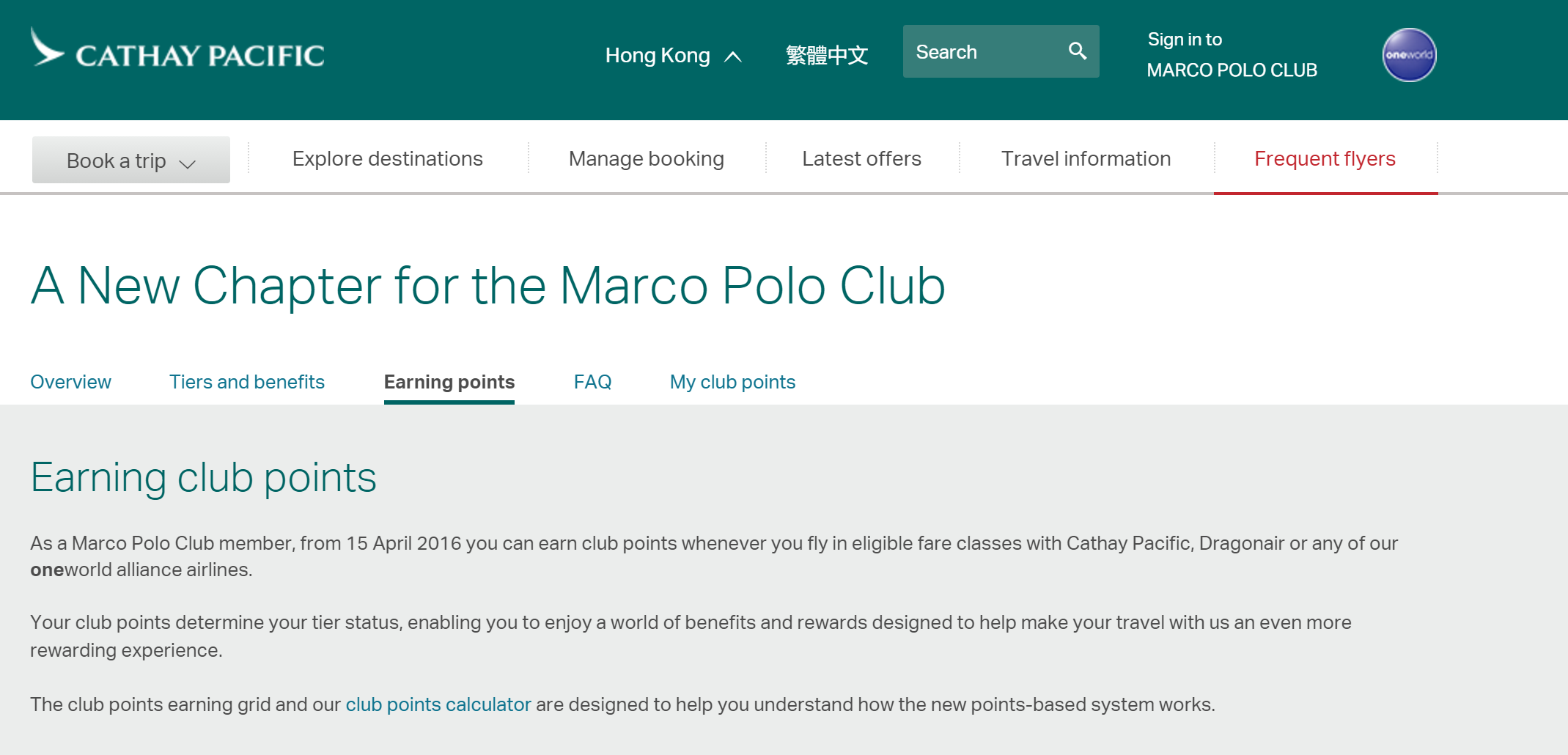Viewport: 1568px width, 755px height.
Task: Open the Travel information menu
Action: click(1086, 159)
